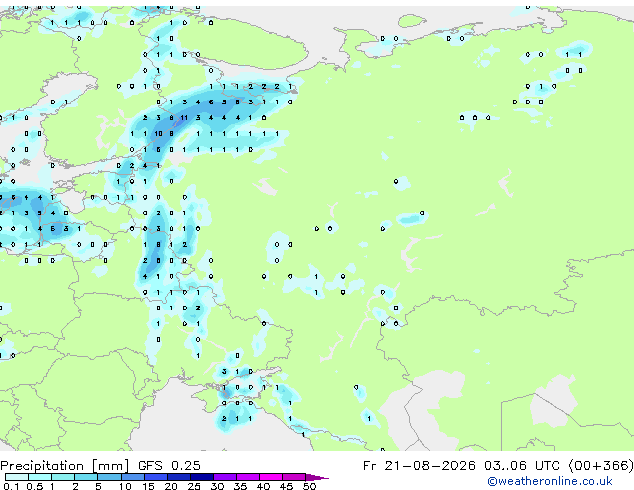Image resolution: width=634 pixels, height=490 pixels.
Task: Click the '50' legend scale label
Action: [309, 486]
